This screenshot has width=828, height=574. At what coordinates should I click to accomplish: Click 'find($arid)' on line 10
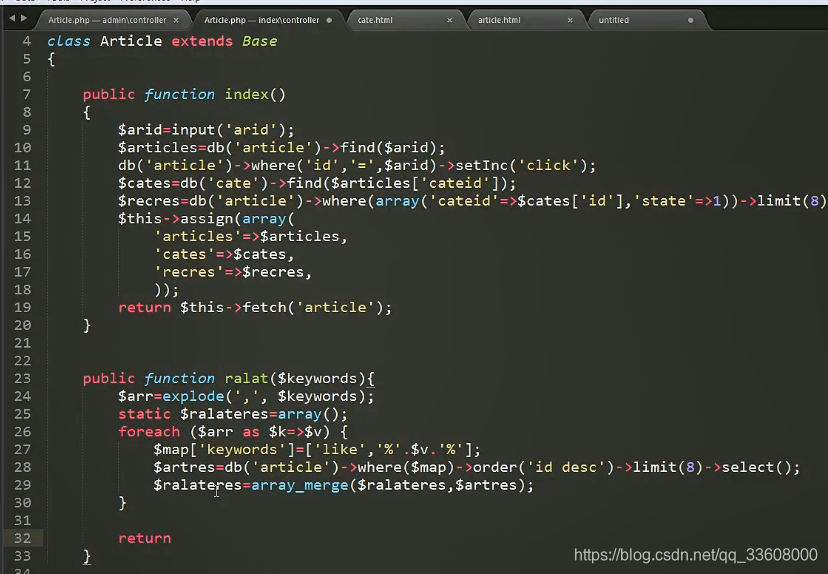click(388, 148)
